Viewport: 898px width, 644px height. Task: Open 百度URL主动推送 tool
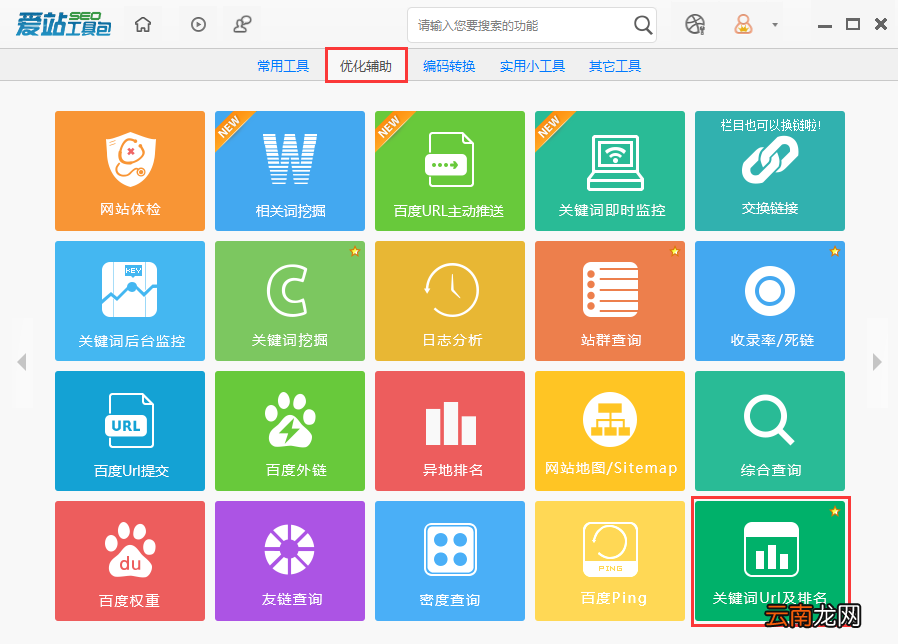450,171
